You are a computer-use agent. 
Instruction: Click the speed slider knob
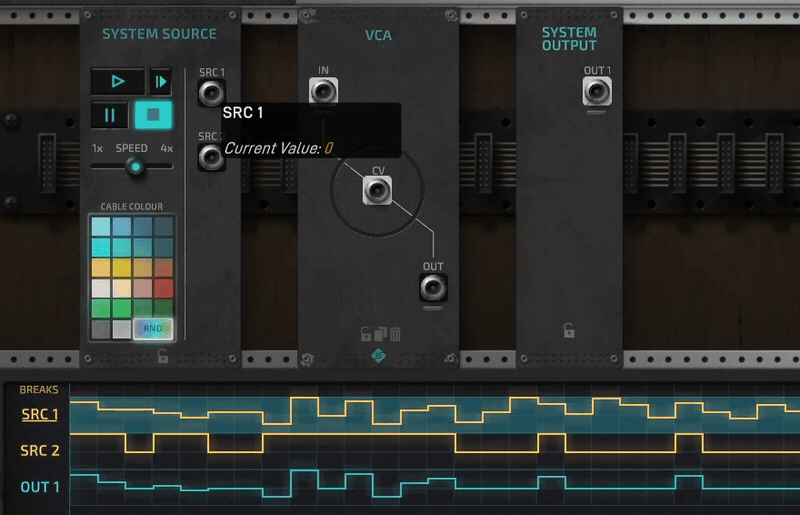[135, 166]
